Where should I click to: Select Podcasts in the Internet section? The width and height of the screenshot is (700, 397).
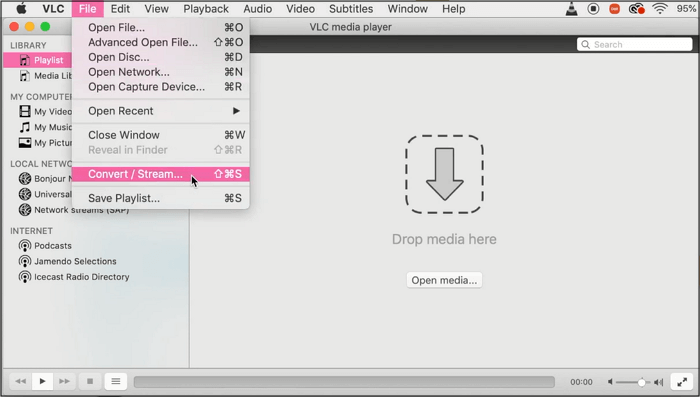pos(53,246)
